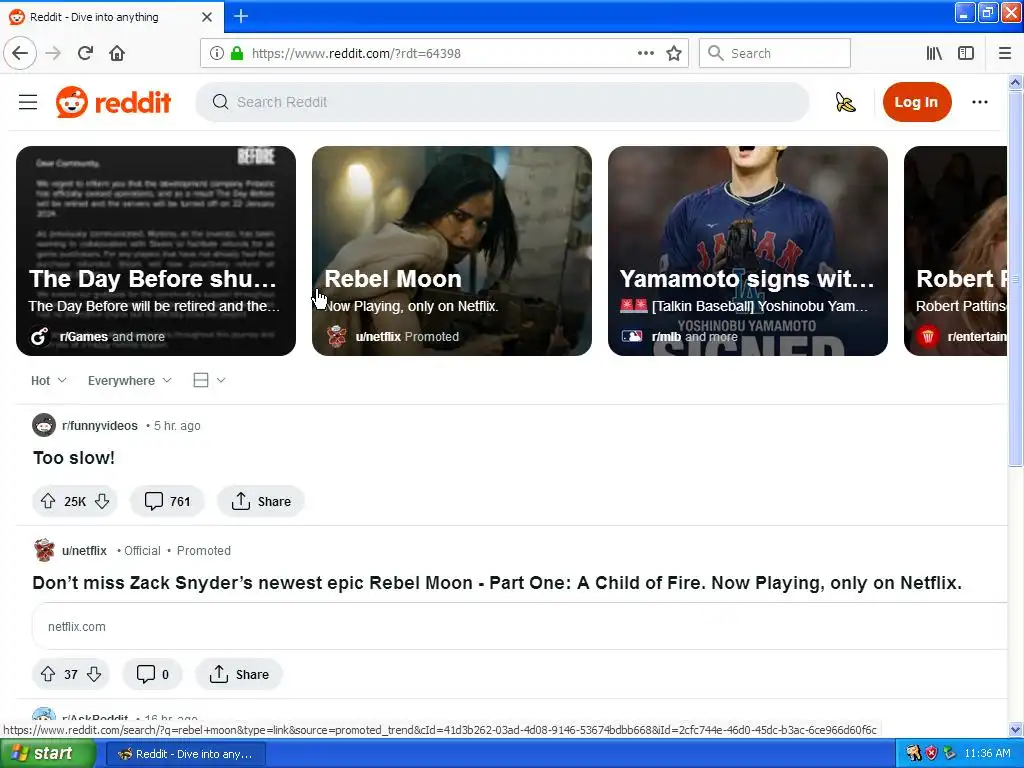Open the Reddit hamburger side menu
The image size is (1024, 768).
pos(28,102)
